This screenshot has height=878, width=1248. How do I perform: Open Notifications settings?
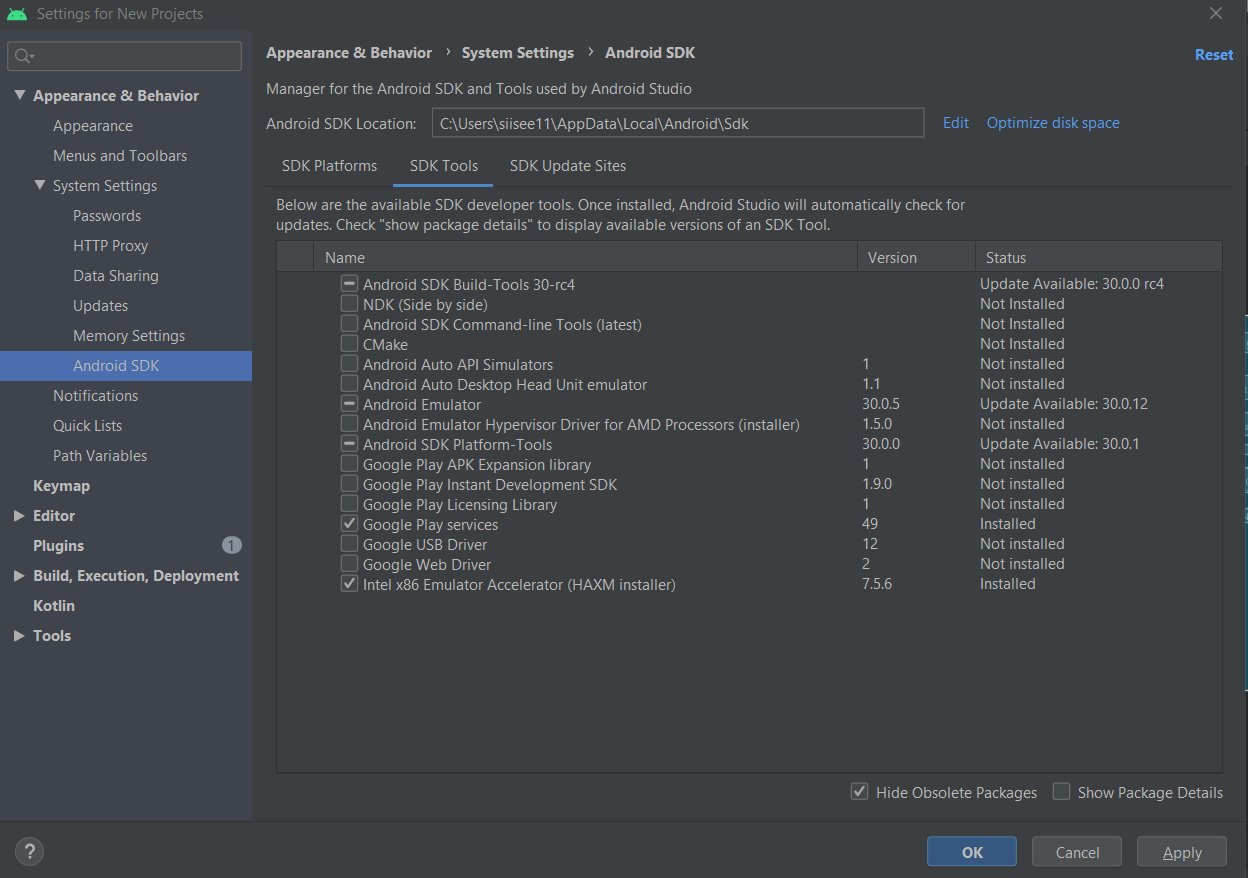coord(96,395)
